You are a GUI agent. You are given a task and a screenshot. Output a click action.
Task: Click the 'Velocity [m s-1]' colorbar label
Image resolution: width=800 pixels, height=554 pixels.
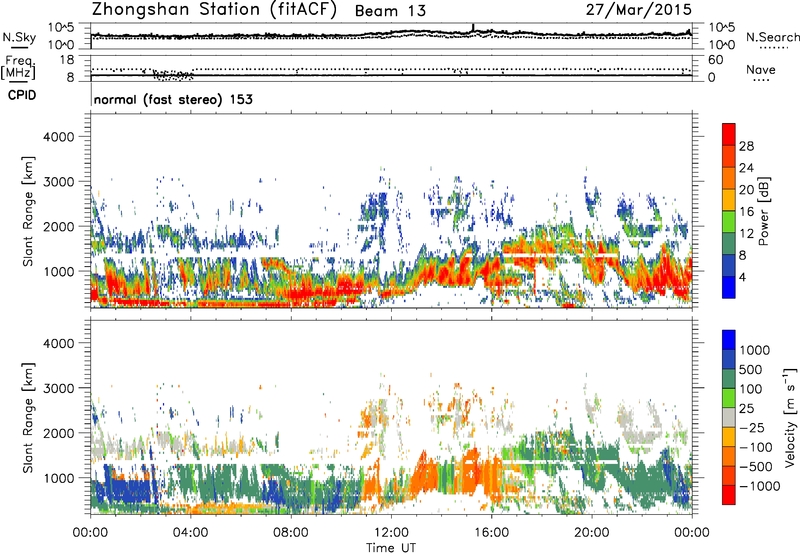pyautogui.click(x=790, y=417)
